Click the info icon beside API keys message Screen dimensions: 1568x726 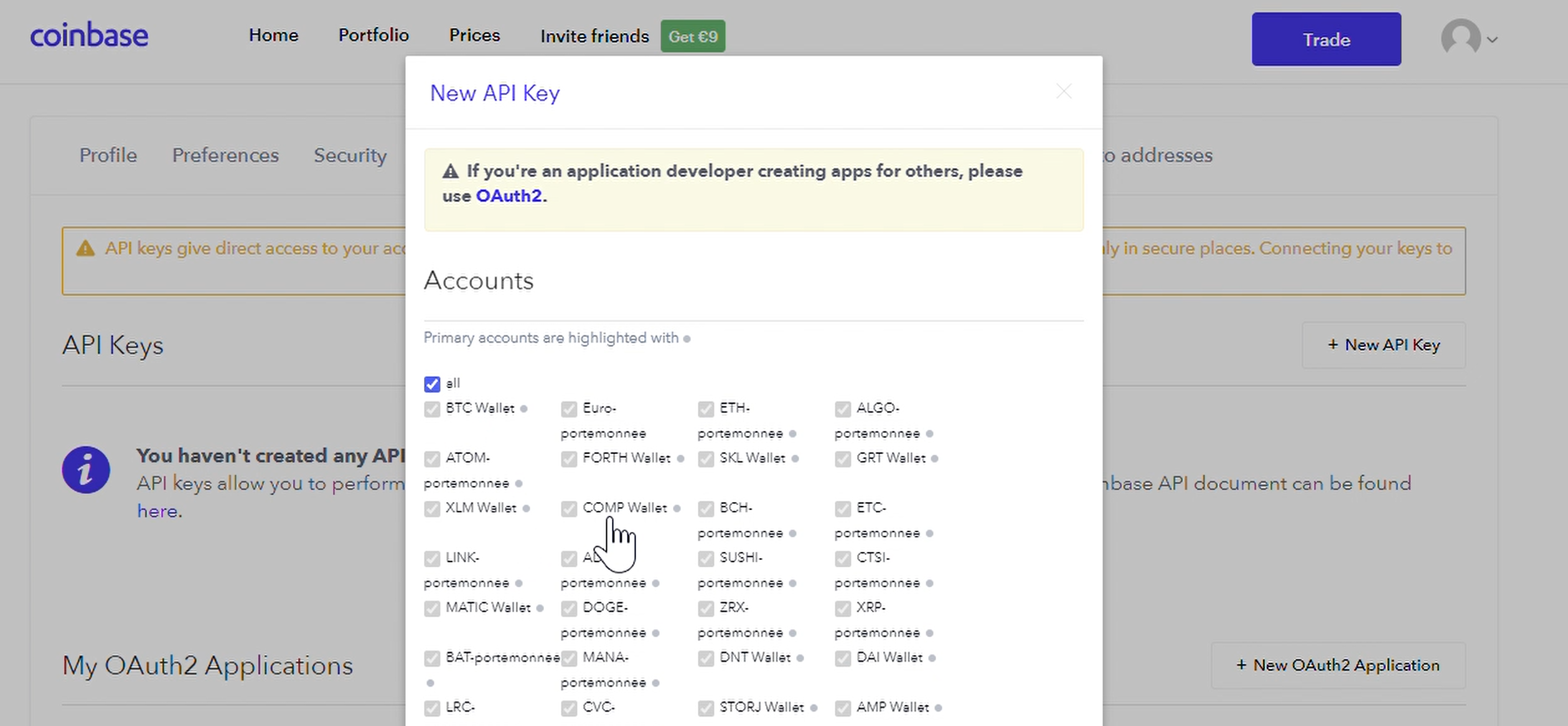[86, 470]
